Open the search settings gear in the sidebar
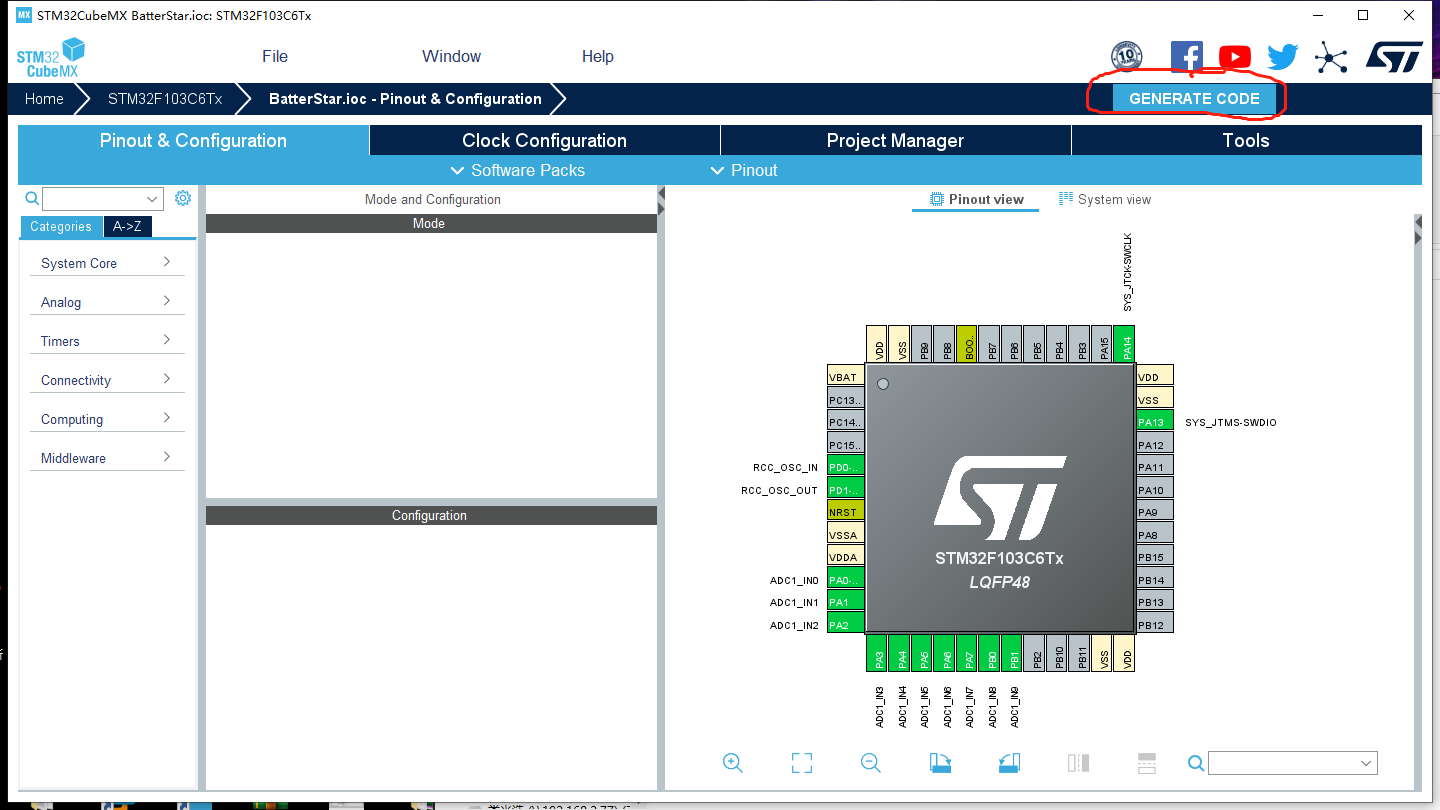Image resolution: width=1440 pixels, height=810 pixels. tap(183, 198)
